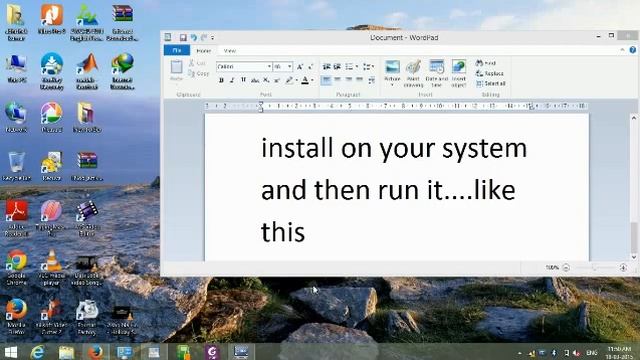Click the word 'this' in the document
The height and width of the screenshot is (360, 640).
[x=283, y=232]
